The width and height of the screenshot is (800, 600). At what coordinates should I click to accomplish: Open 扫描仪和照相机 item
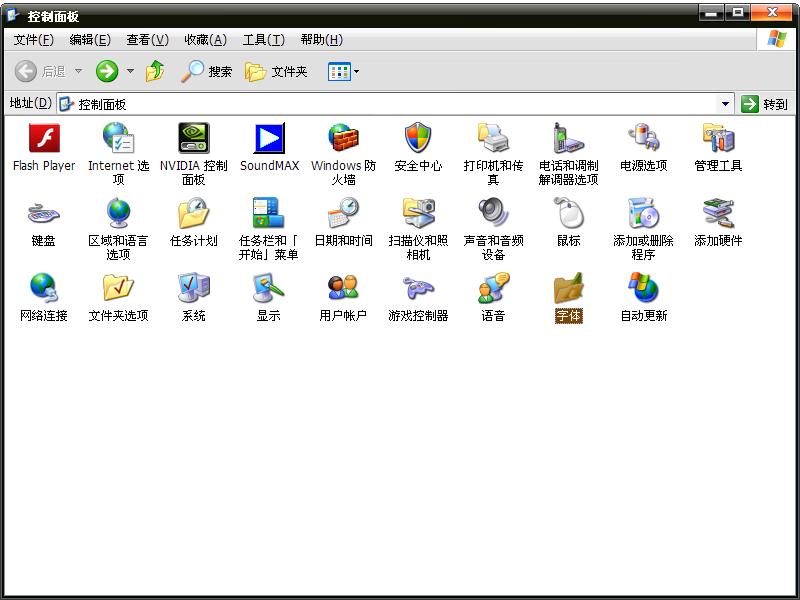click(418, 229)
